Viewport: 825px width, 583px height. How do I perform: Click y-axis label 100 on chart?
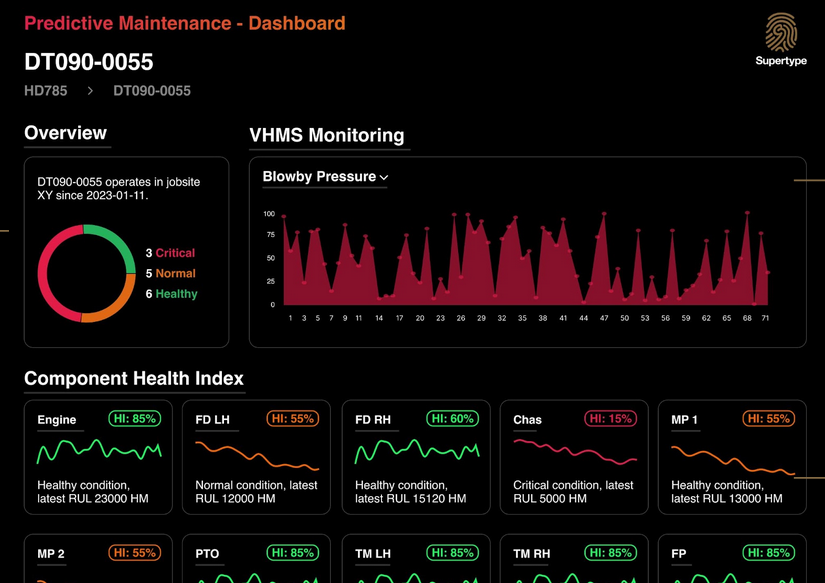pos(269,214)
